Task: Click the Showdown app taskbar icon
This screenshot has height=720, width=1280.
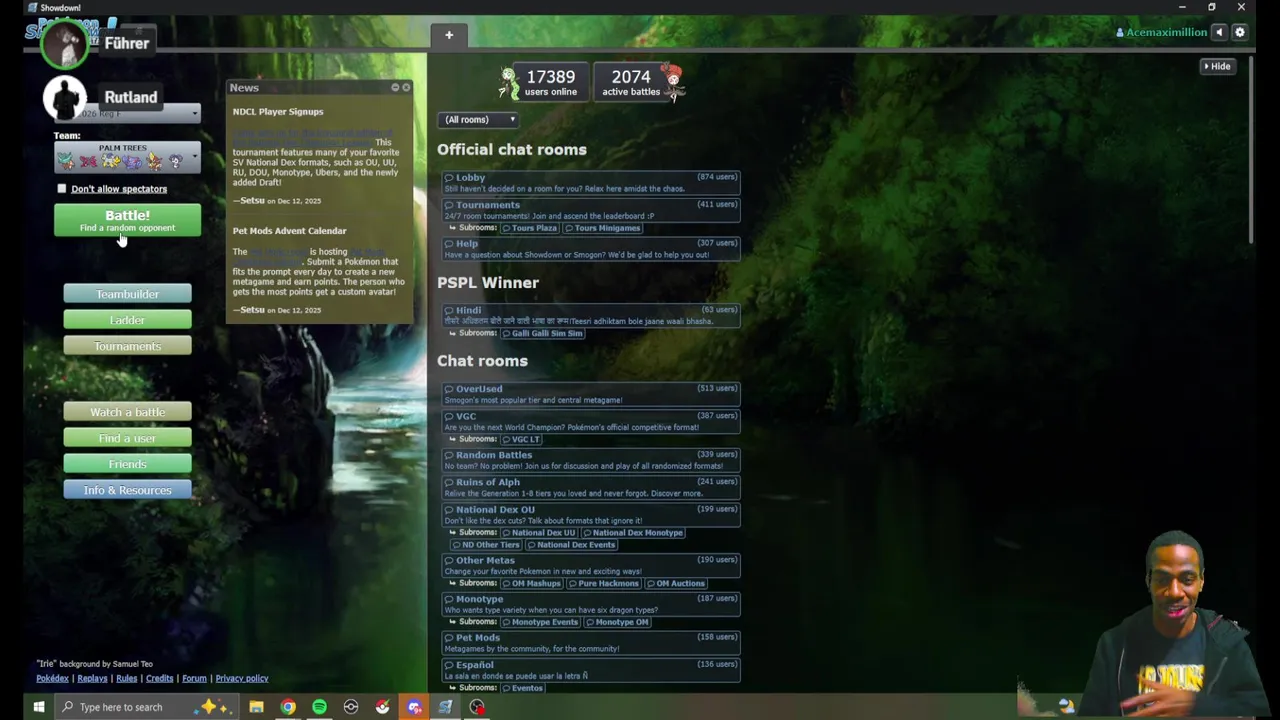Action: [445, 707]
